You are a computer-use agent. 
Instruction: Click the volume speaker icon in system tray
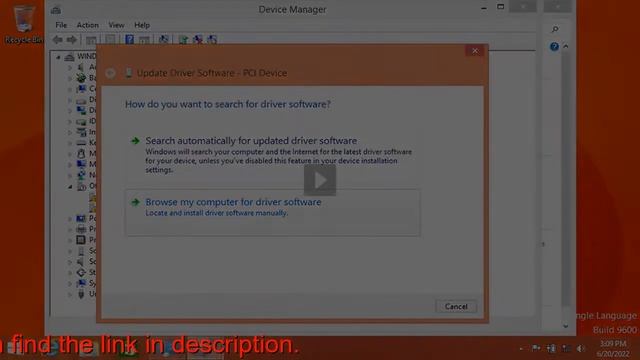point(580,348)
